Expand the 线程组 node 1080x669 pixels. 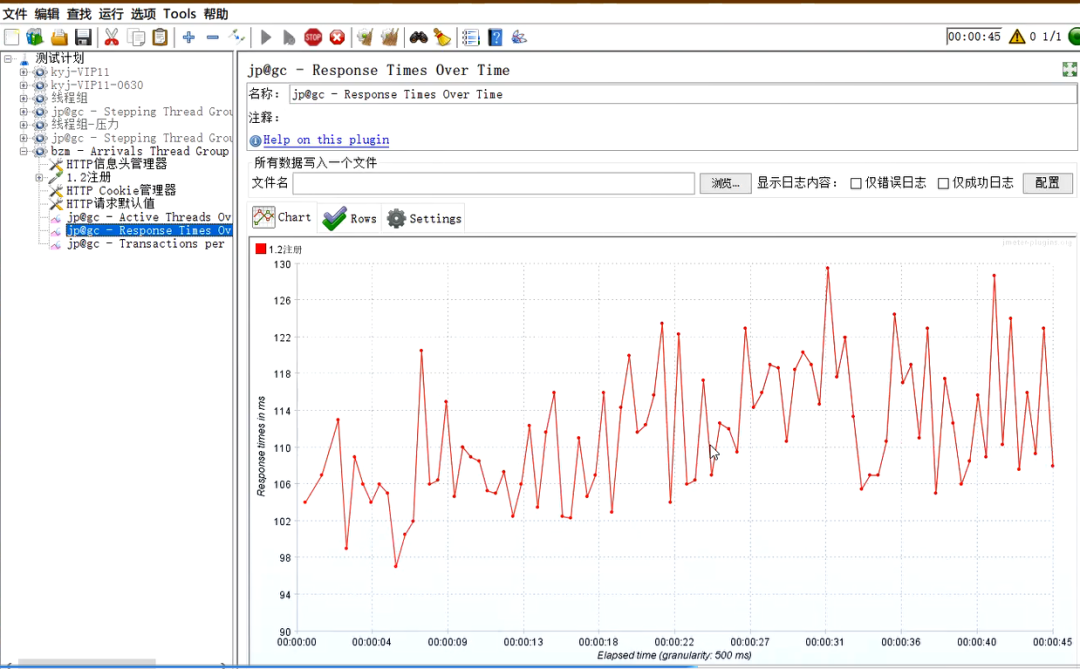click(x=23, y=99)
